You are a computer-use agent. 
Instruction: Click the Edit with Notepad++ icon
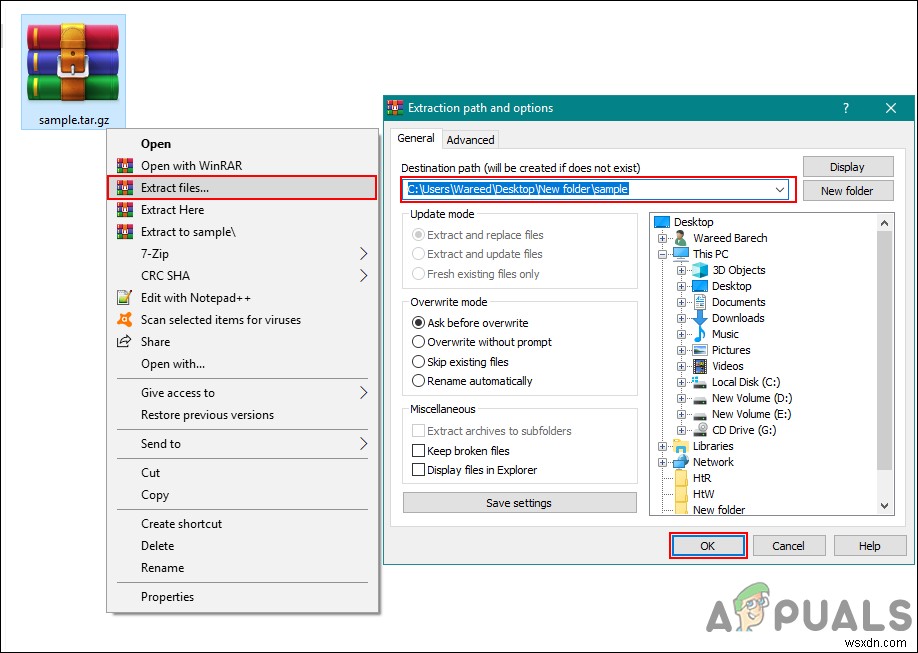[x=124, y=298]
